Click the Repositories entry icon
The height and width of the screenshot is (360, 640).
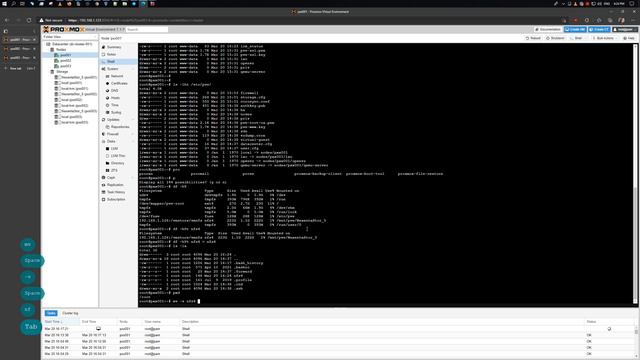(x=107, y=127)
